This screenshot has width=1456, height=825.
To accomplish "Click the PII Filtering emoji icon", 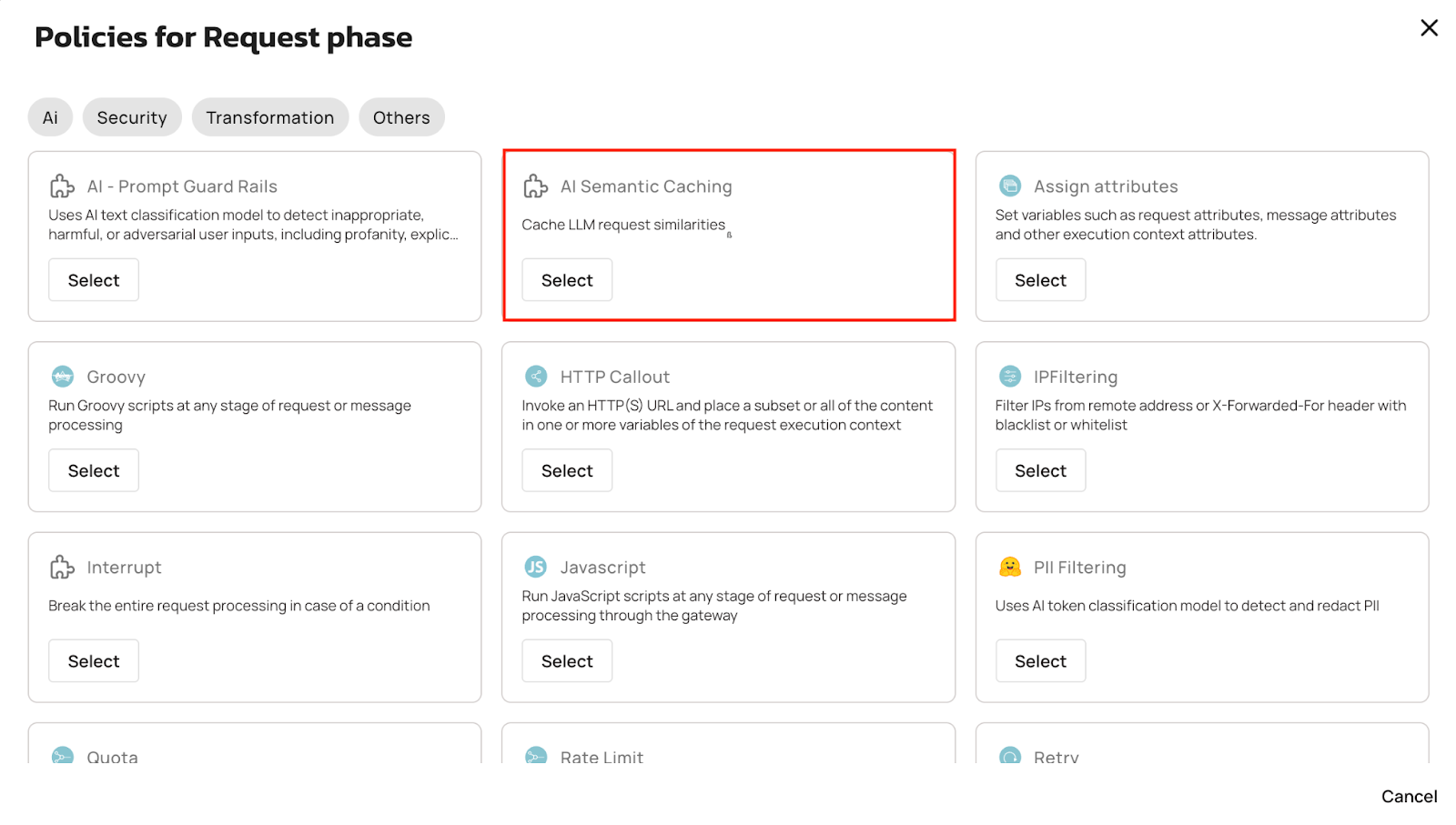I will pyautogui.click(x=1010, y=567).
